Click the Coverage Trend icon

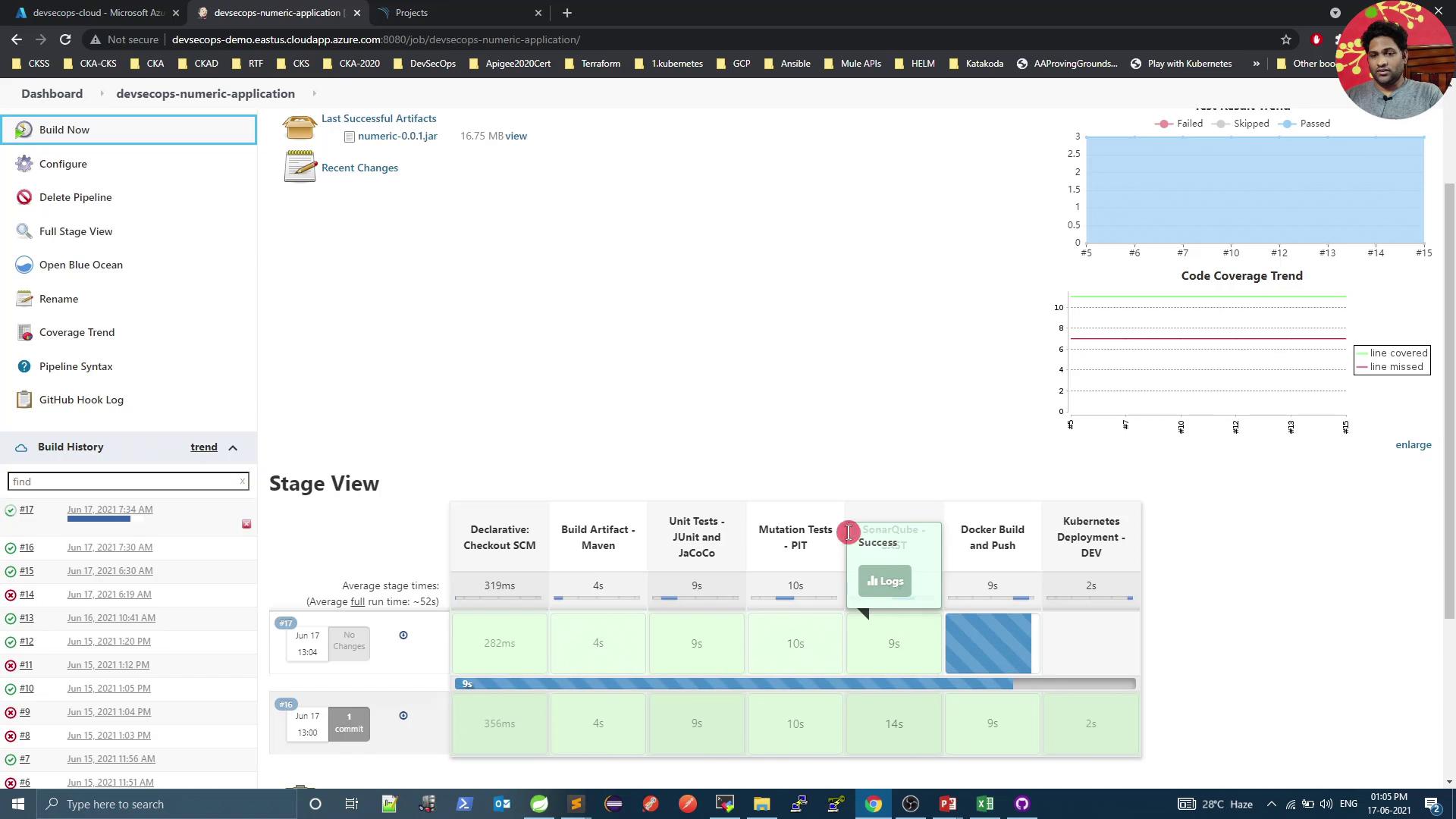click(x=24, y=332)
